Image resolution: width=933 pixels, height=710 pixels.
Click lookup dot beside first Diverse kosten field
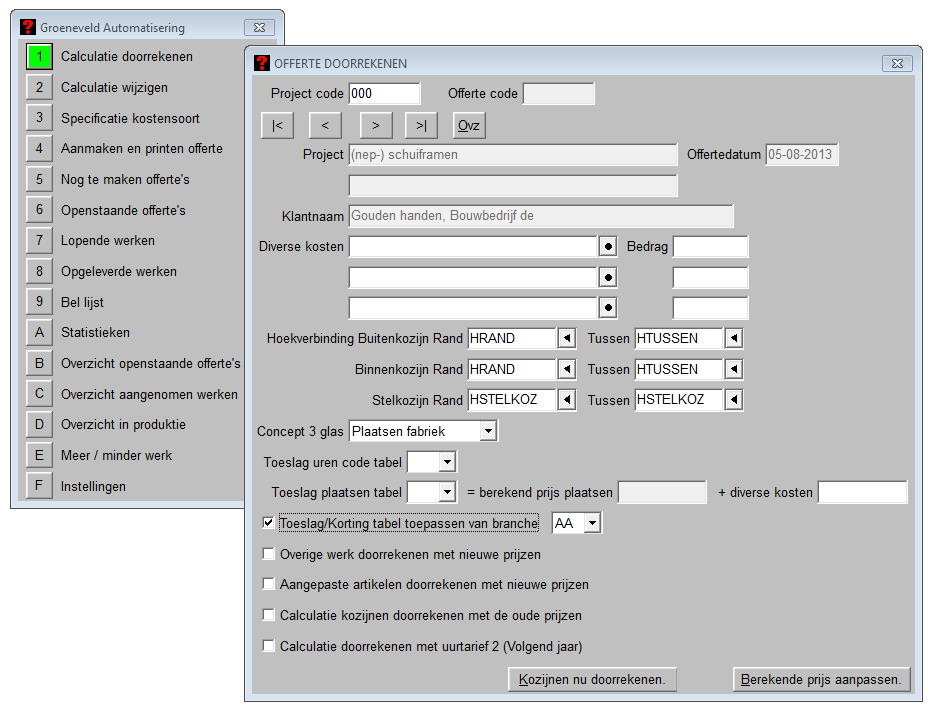click(607, 246)
